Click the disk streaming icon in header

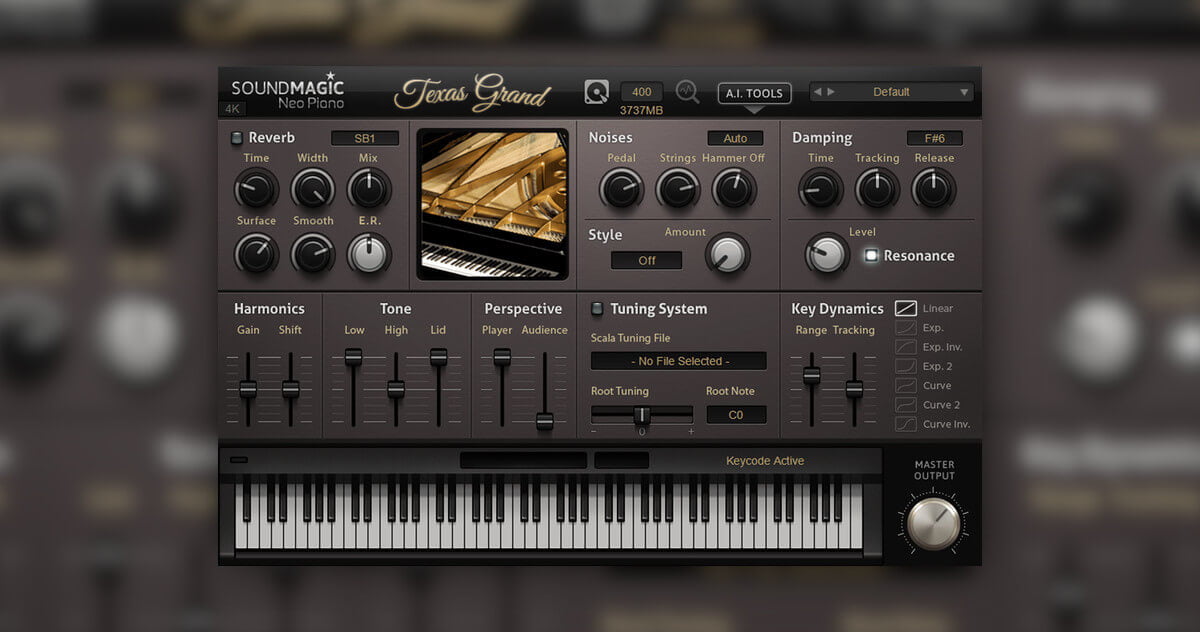pos(596,92)
